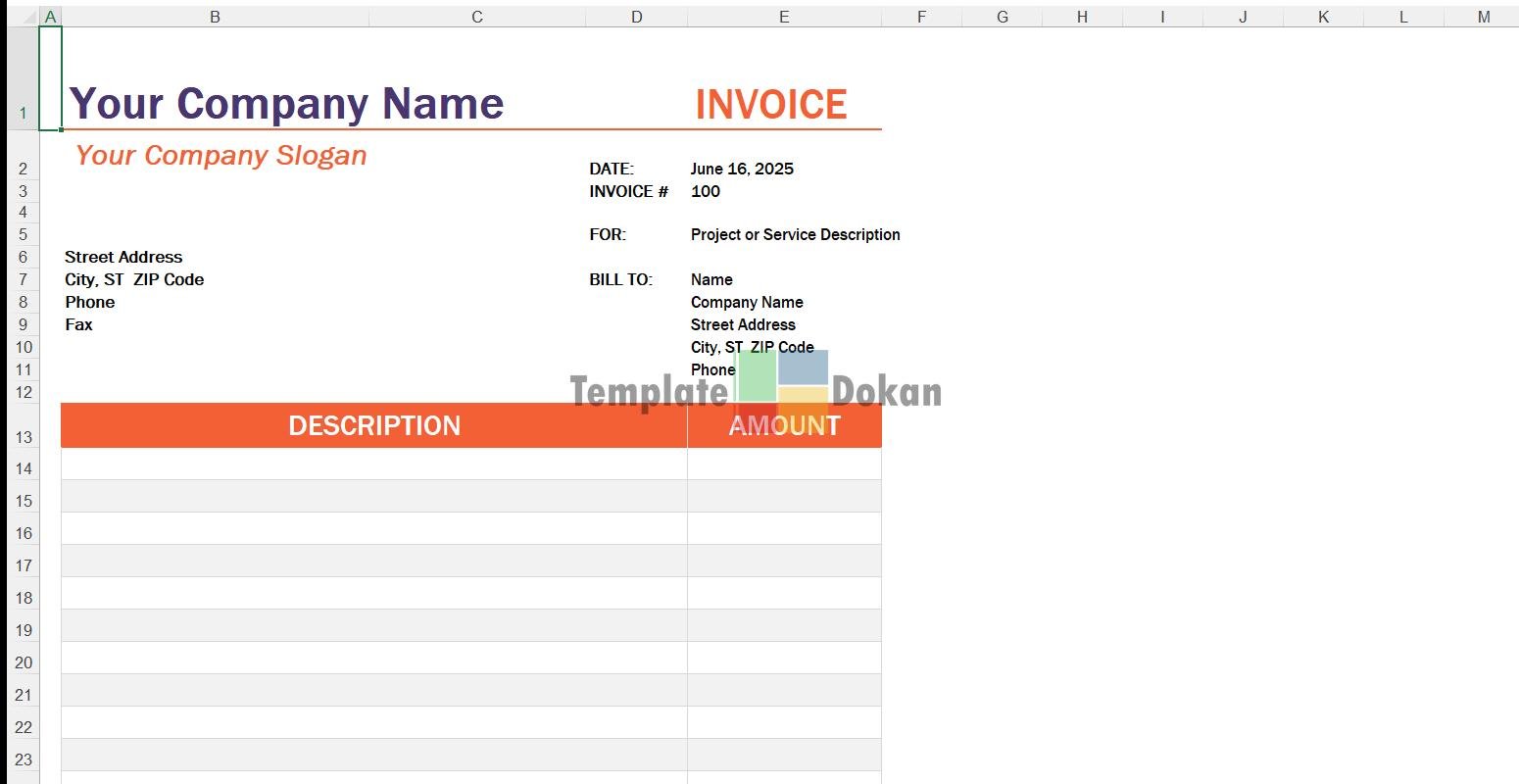Select the BILL TO: label cell

coord(620,279)
